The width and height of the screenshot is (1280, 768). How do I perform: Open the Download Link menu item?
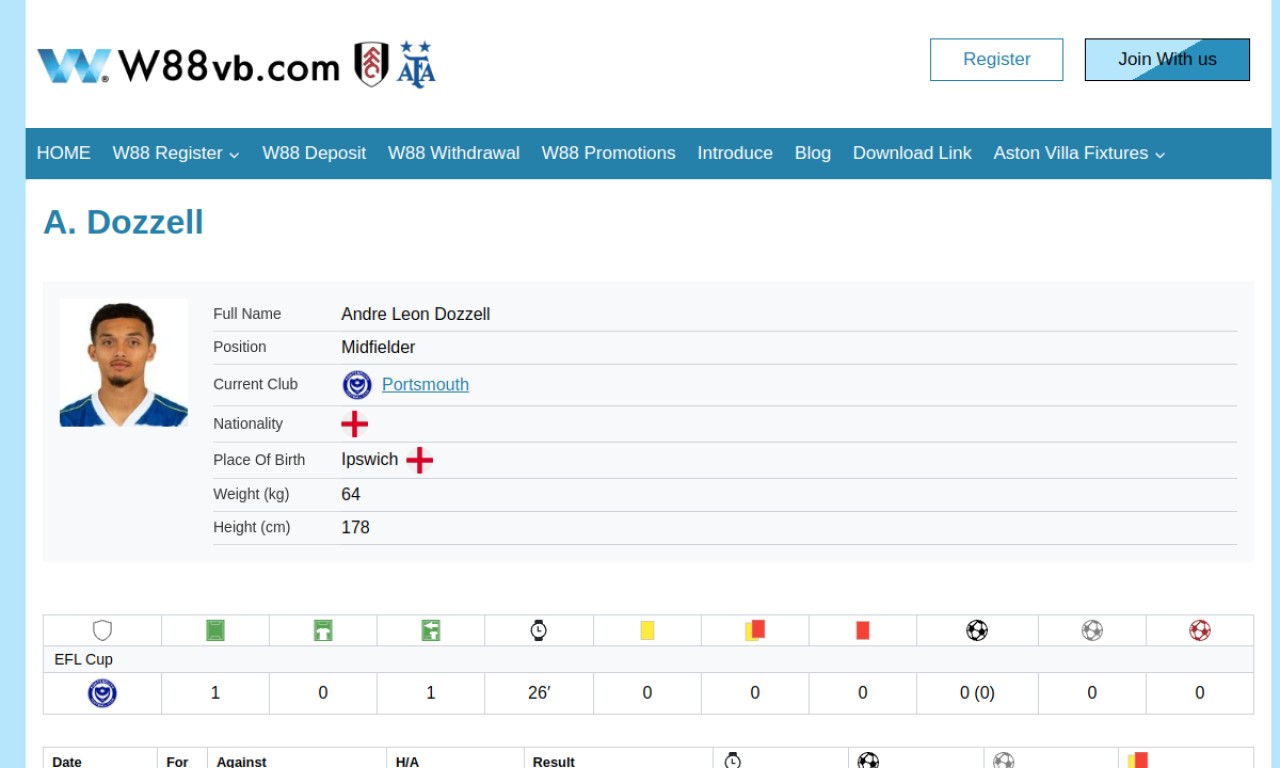point(912,153)
